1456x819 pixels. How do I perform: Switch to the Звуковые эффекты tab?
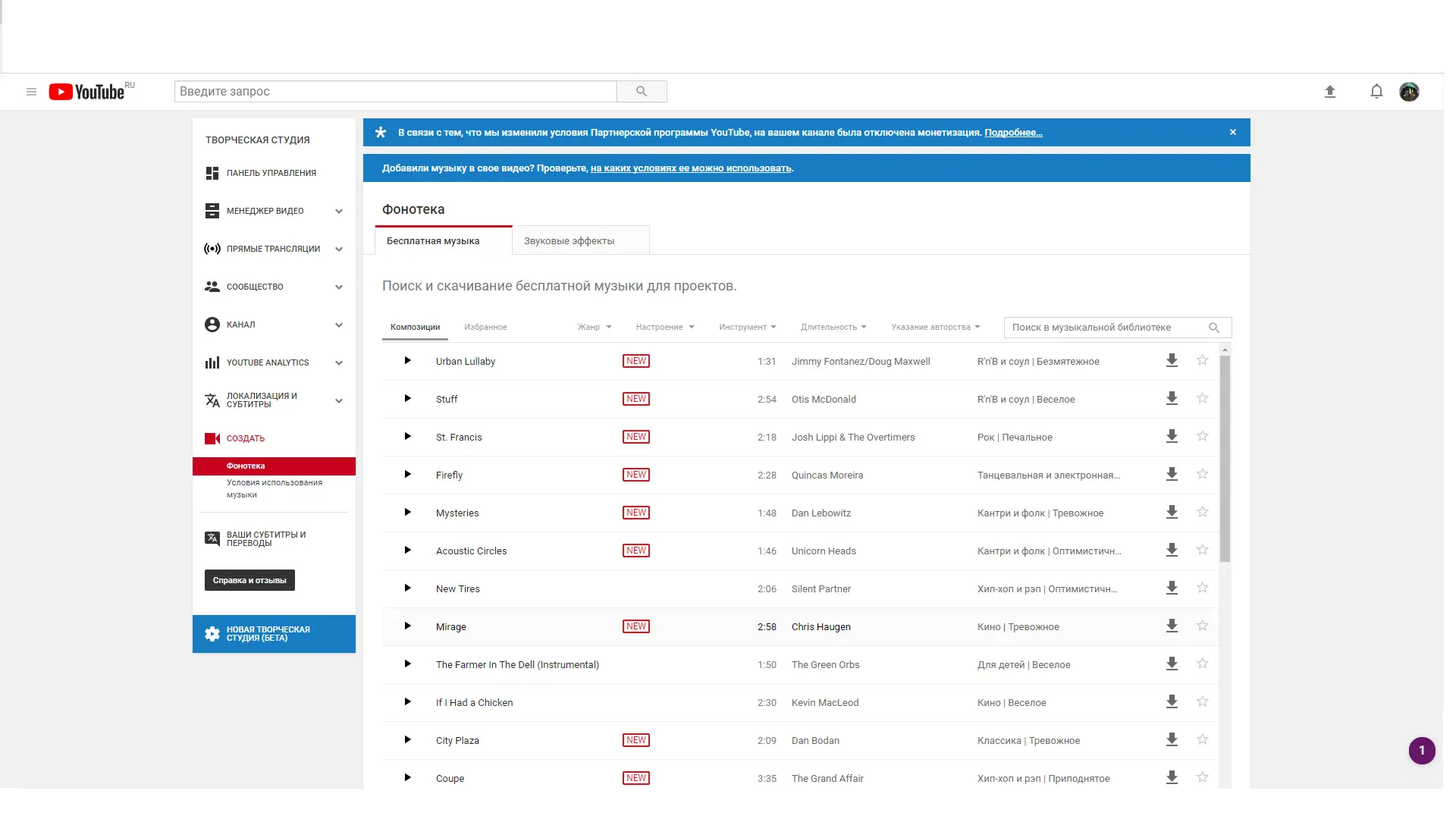(569, 241)
